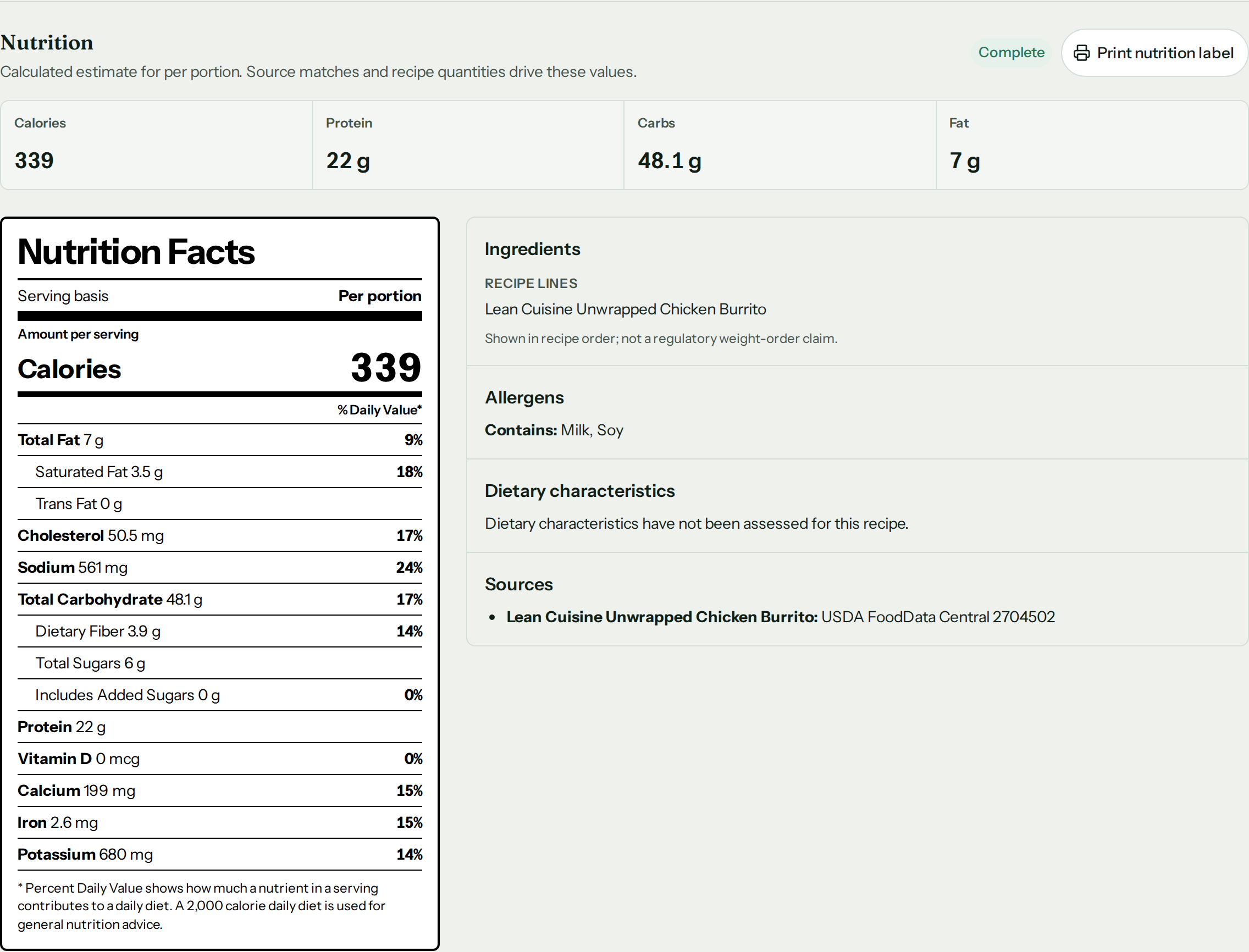
Task: Click the dietary characteristics not assessed message
Action: pos(697,523)
